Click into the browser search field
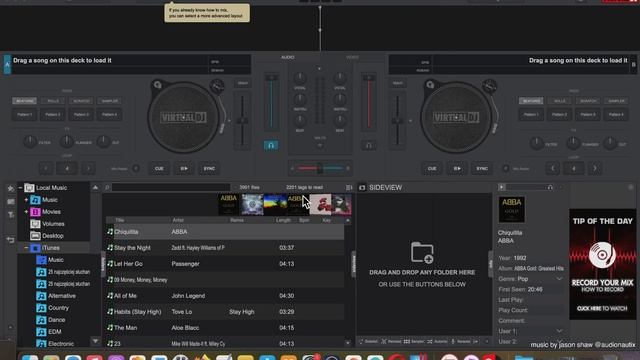This screenshot has width=640, height=360. (x=171, y=187)
